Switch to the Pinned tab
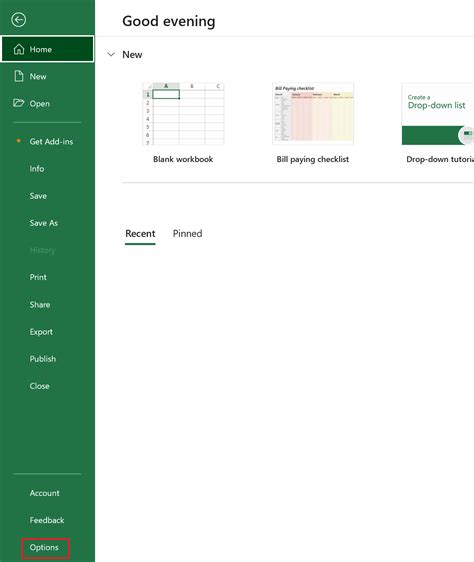Viewport: 474px width, 562px height. (188, 234)
